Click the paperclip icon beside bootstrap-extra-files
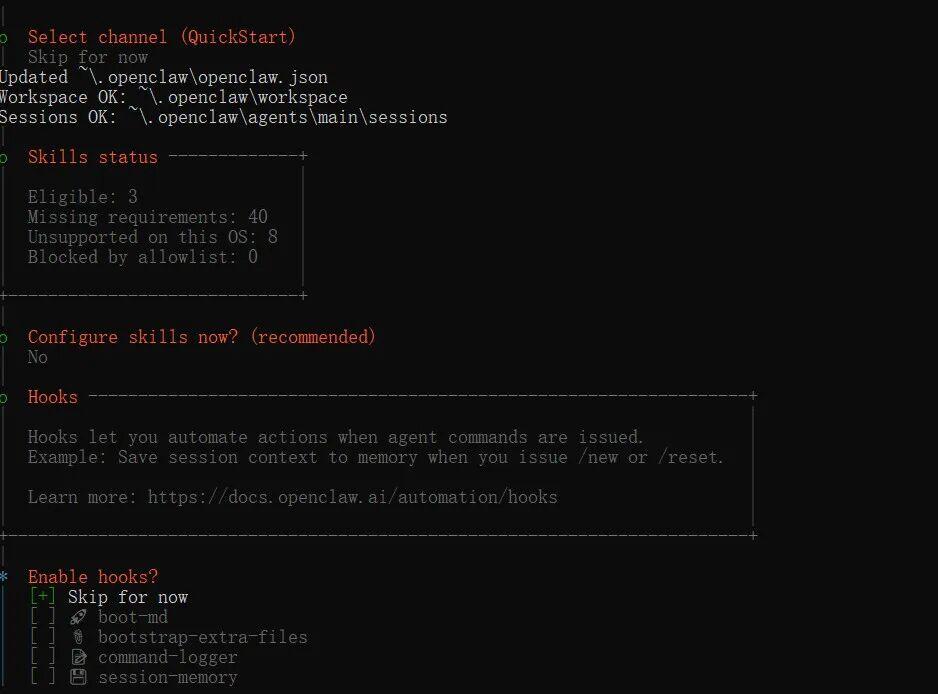Image resolution: width=938 pixels, height=694 pixels. [78, 637]
